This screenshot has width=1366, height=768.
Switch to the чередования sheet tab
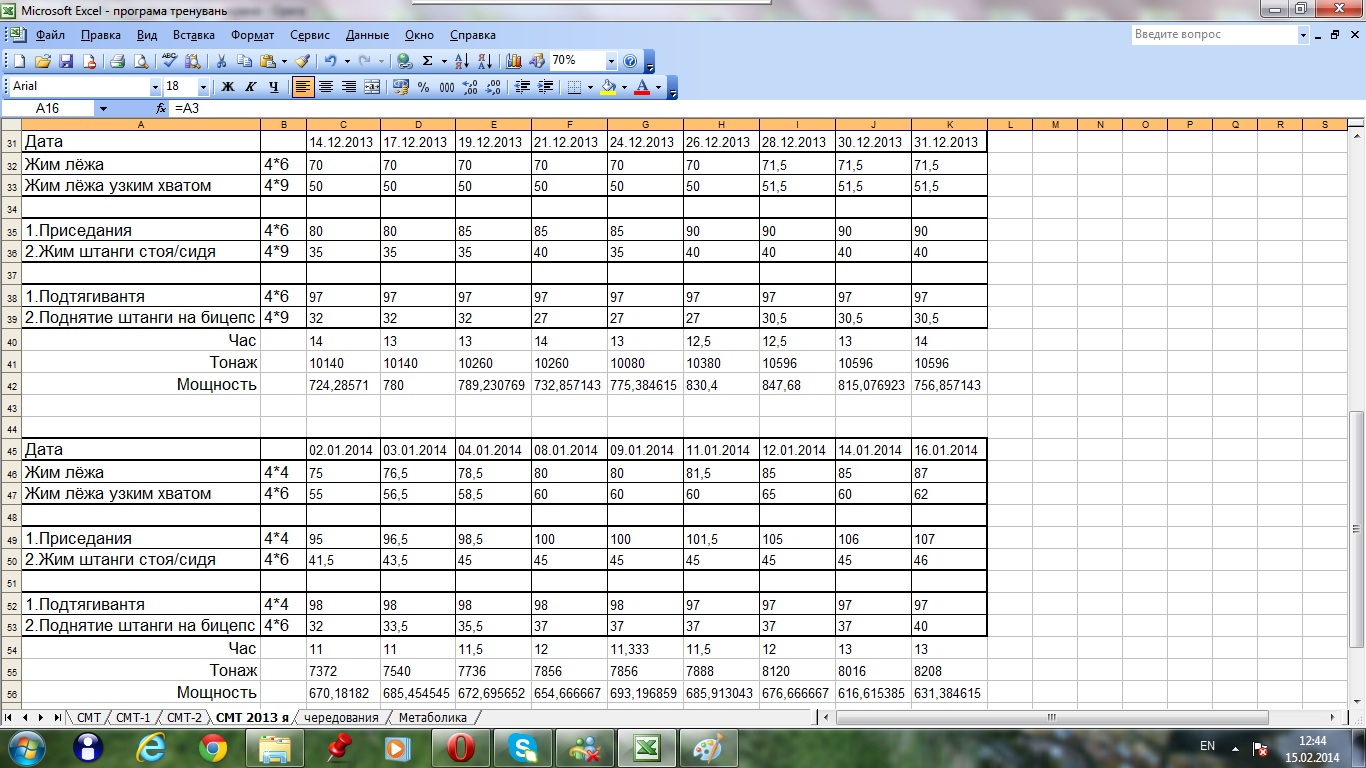(x=341, y=718)
